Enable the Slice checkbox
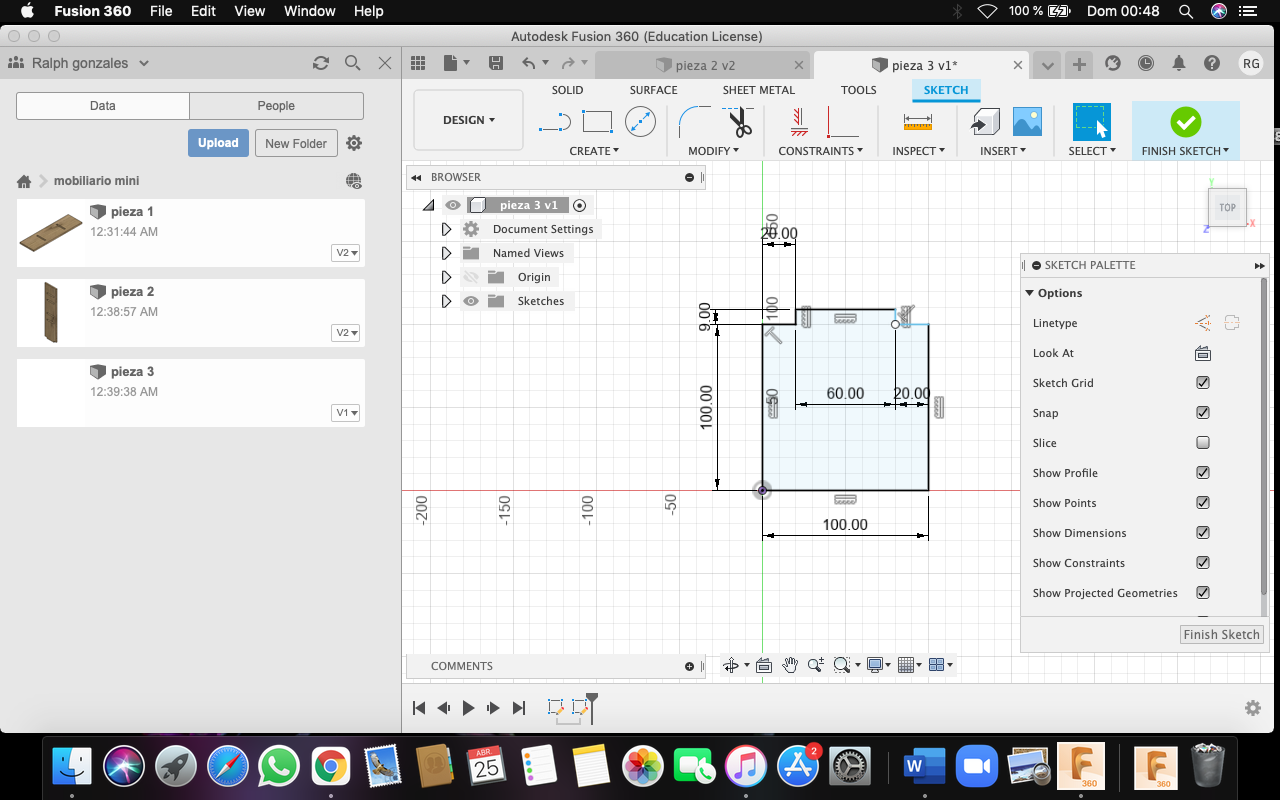The image size is (1280, 800). point(1203,443)
